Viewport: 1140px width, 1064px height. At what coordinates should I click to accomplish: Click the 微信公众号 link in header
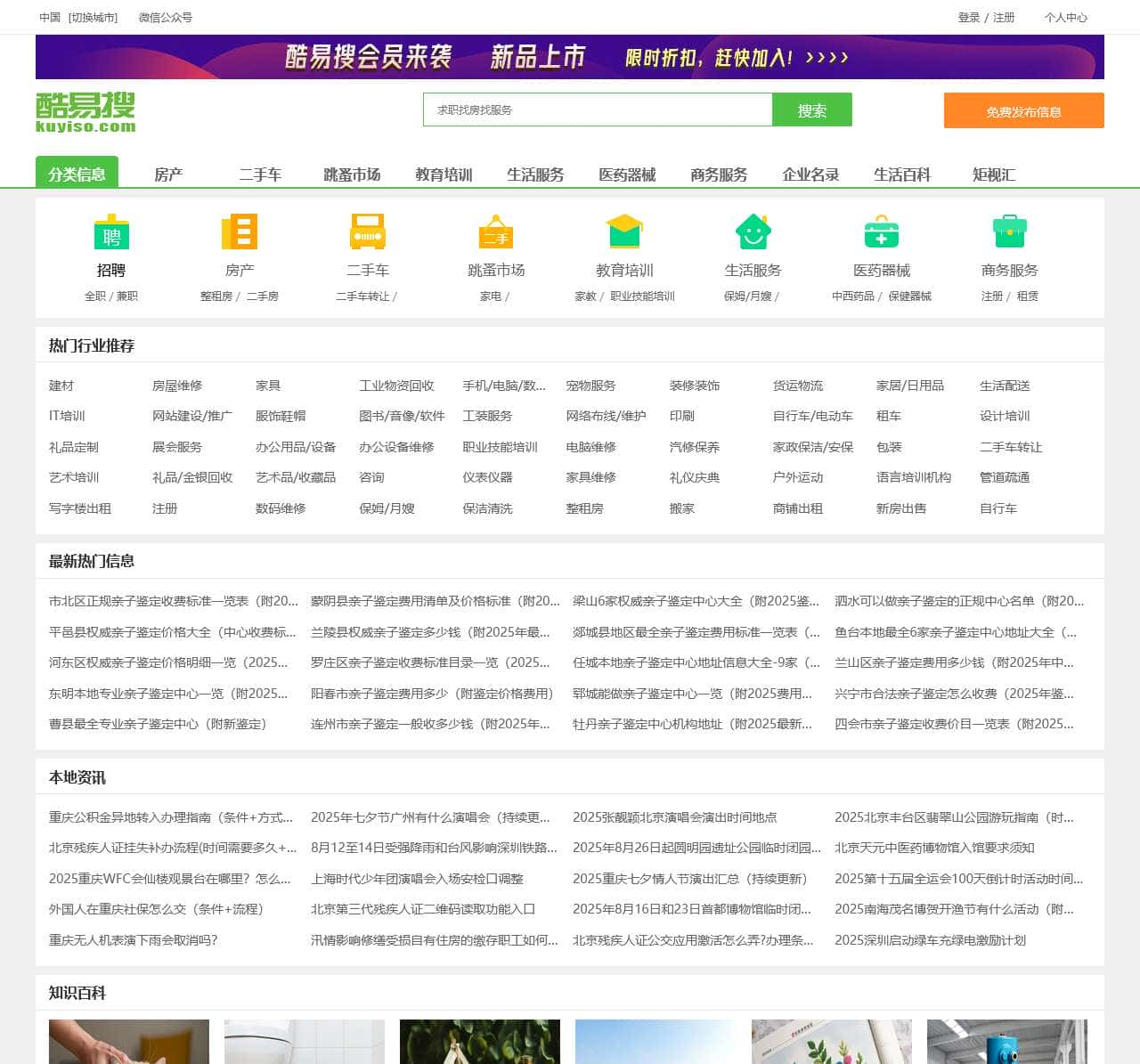coord(166,18)
